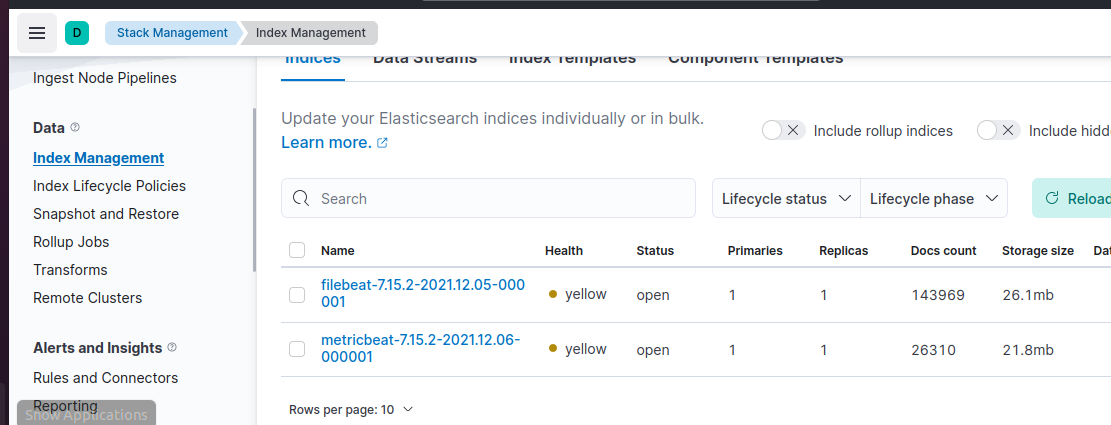Open Snapshot and Restore in sidebar
The width and height of the screenshot is (1111, 425).
pyautogui.click(x=106, y=214)
